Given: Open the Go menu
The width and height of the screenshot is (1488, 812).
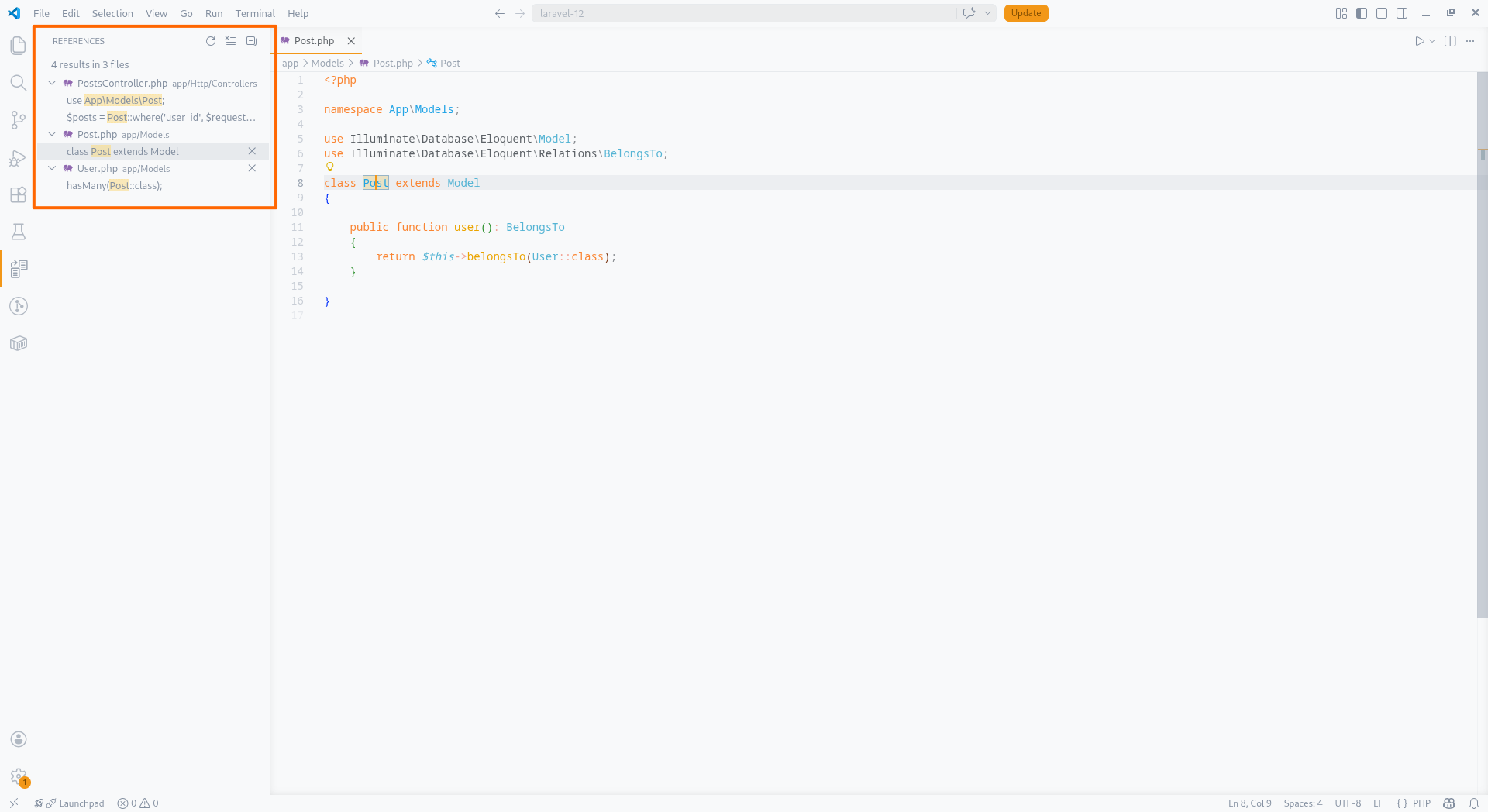Looking at the screenshot, I should [x=186, y=13].
